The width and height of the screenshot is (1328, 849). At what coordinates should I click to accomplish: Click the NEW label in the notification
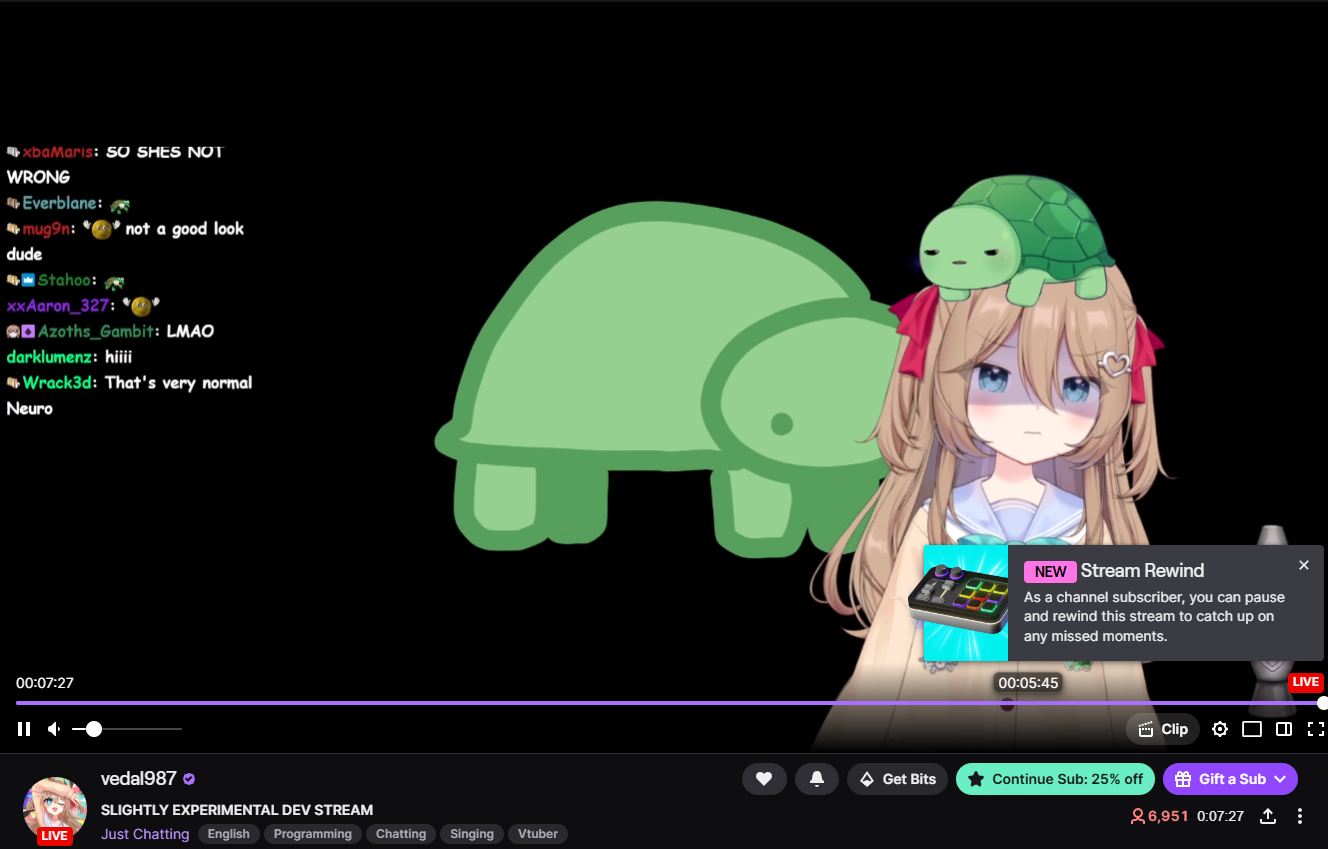[x=1050, y=572]
